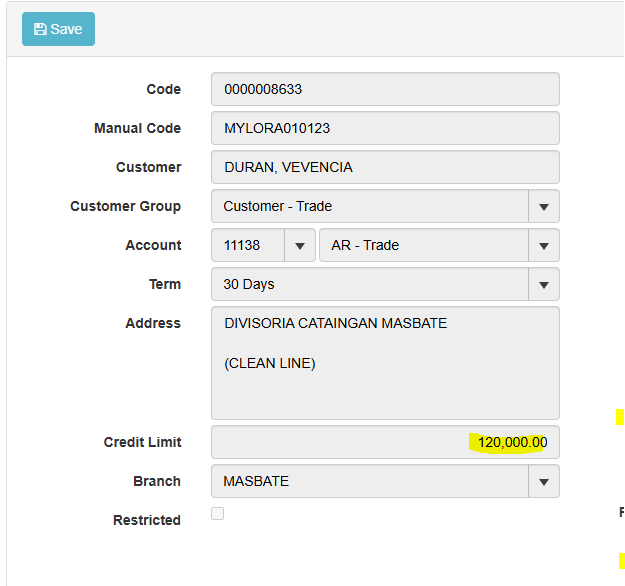The image size is (625, 586).
Task: Click the Account label
Action: pyautogui.click(x=153, y=245)
